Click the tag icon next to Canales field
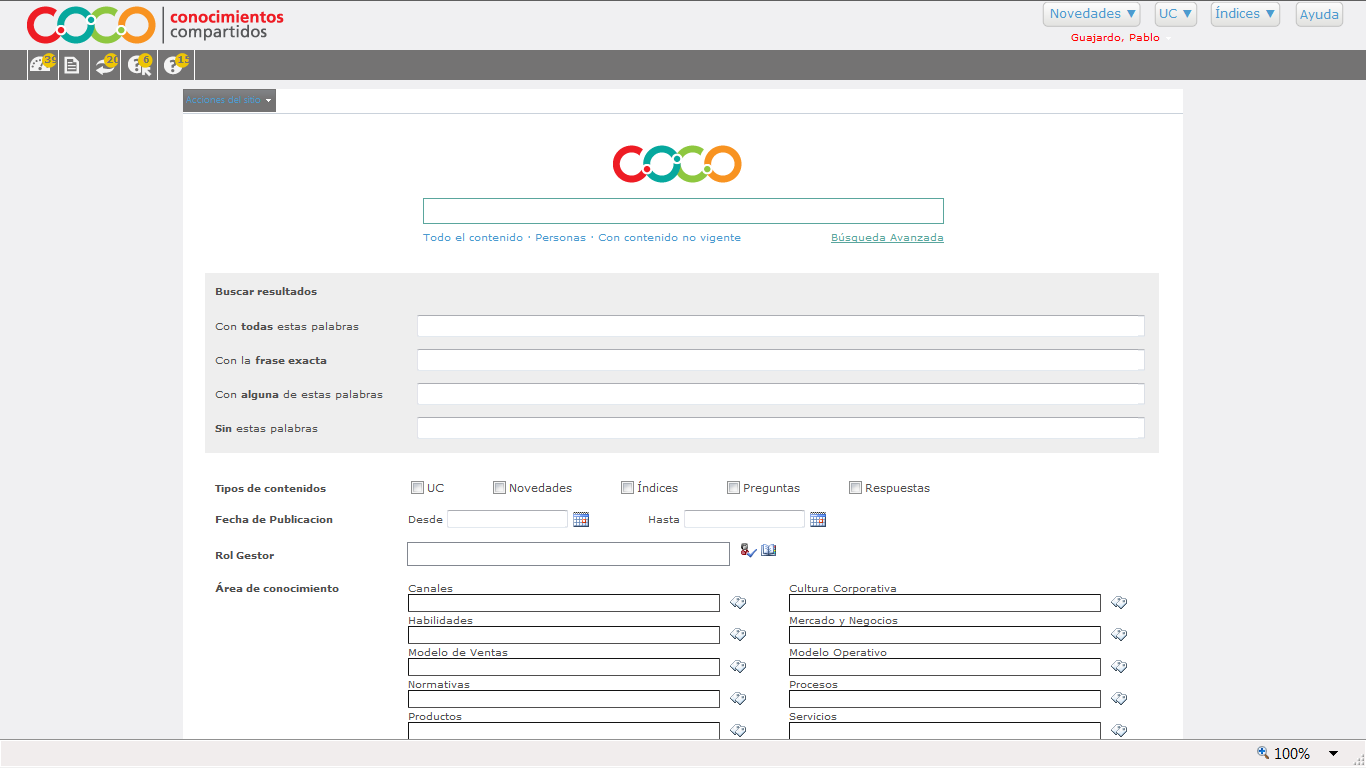Viewport: 1366px width, 768px height. pyautogui.click(x=738, y=603)
